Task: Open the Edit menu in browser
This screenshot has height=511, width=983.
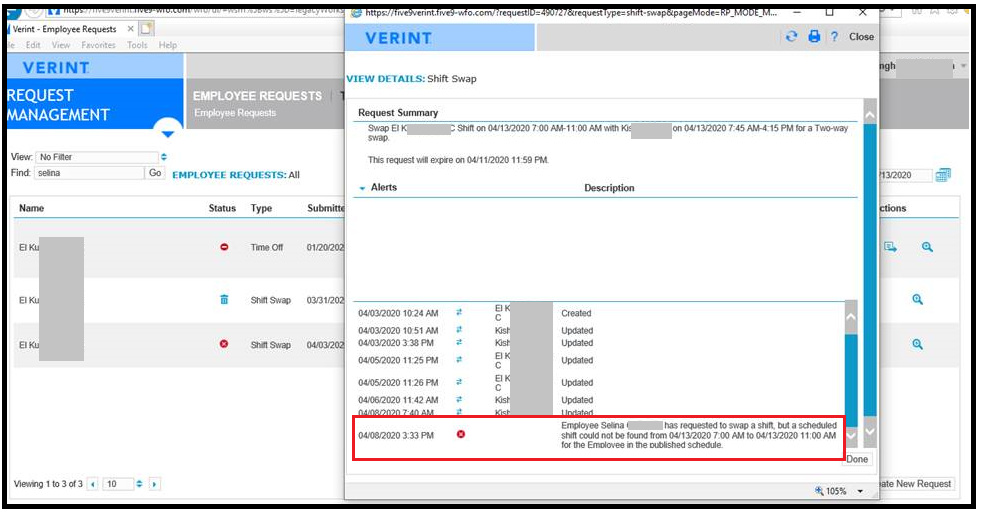Action: 33,45
